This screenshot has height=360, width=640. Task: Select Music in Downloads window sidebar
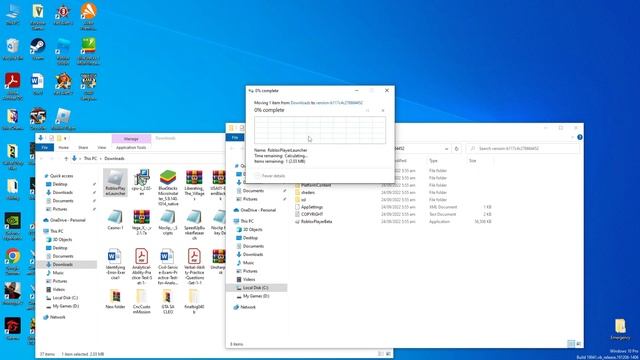pyautogui.click(x=58, y=273)
